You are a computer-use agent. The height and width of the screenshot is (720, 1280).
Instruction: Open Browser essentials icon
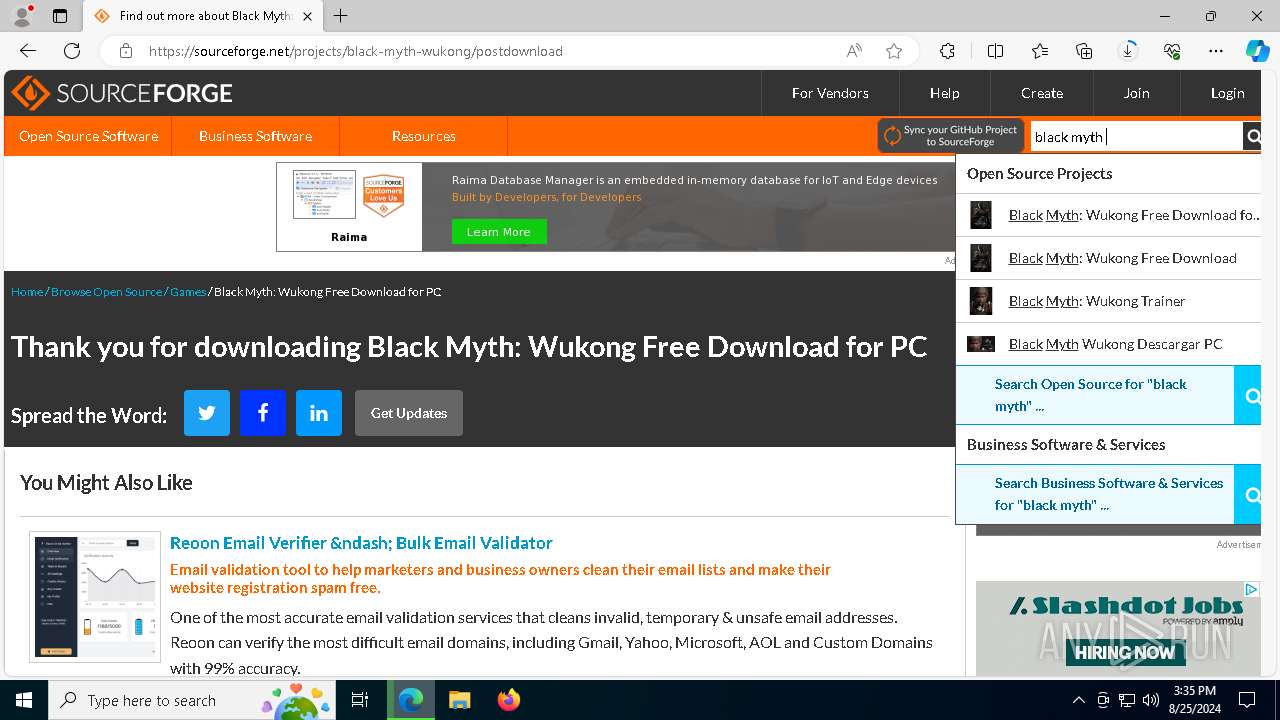tap(1172, 51)
